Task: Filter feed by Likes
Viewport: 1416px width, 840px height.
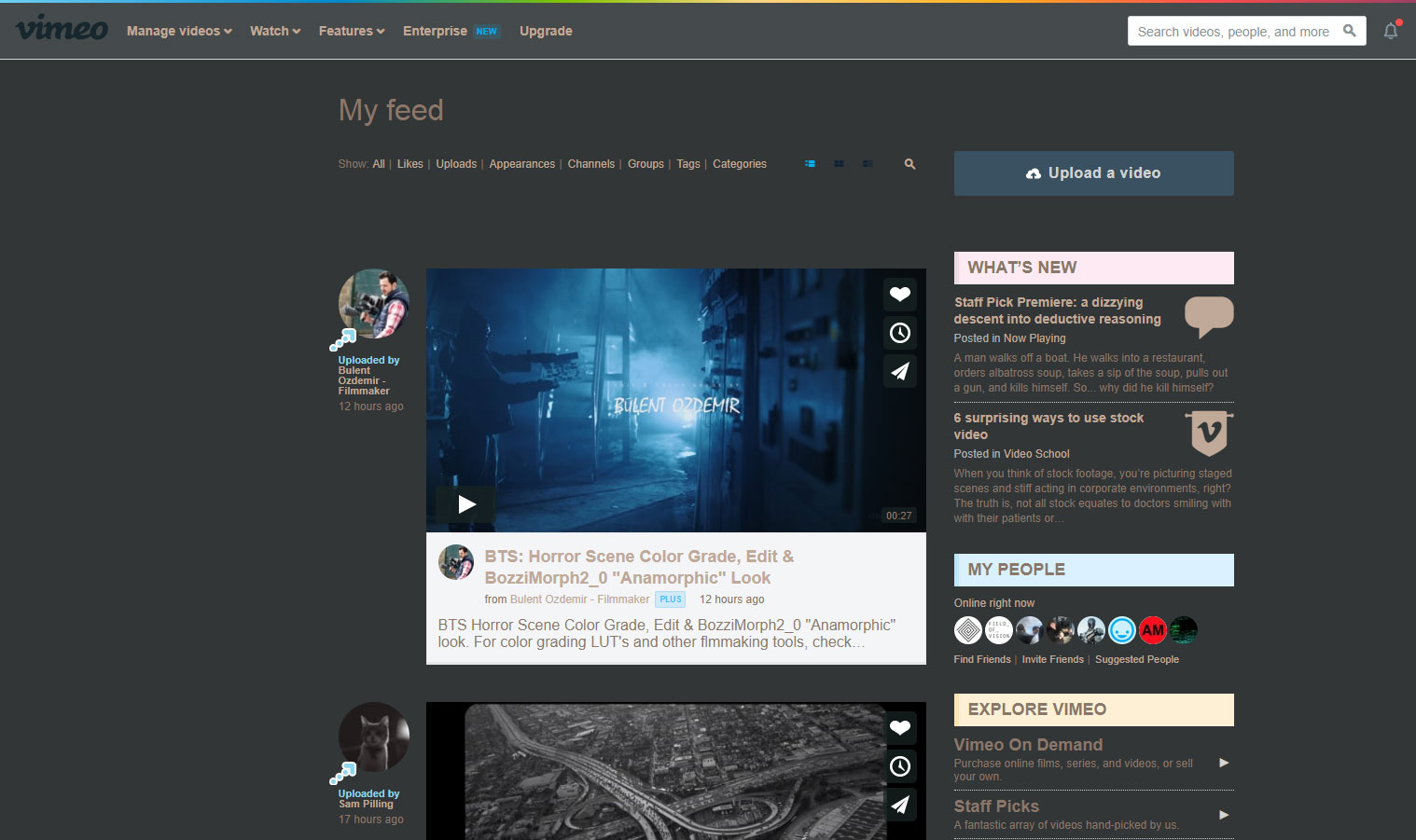Action: tap(410, 164)
